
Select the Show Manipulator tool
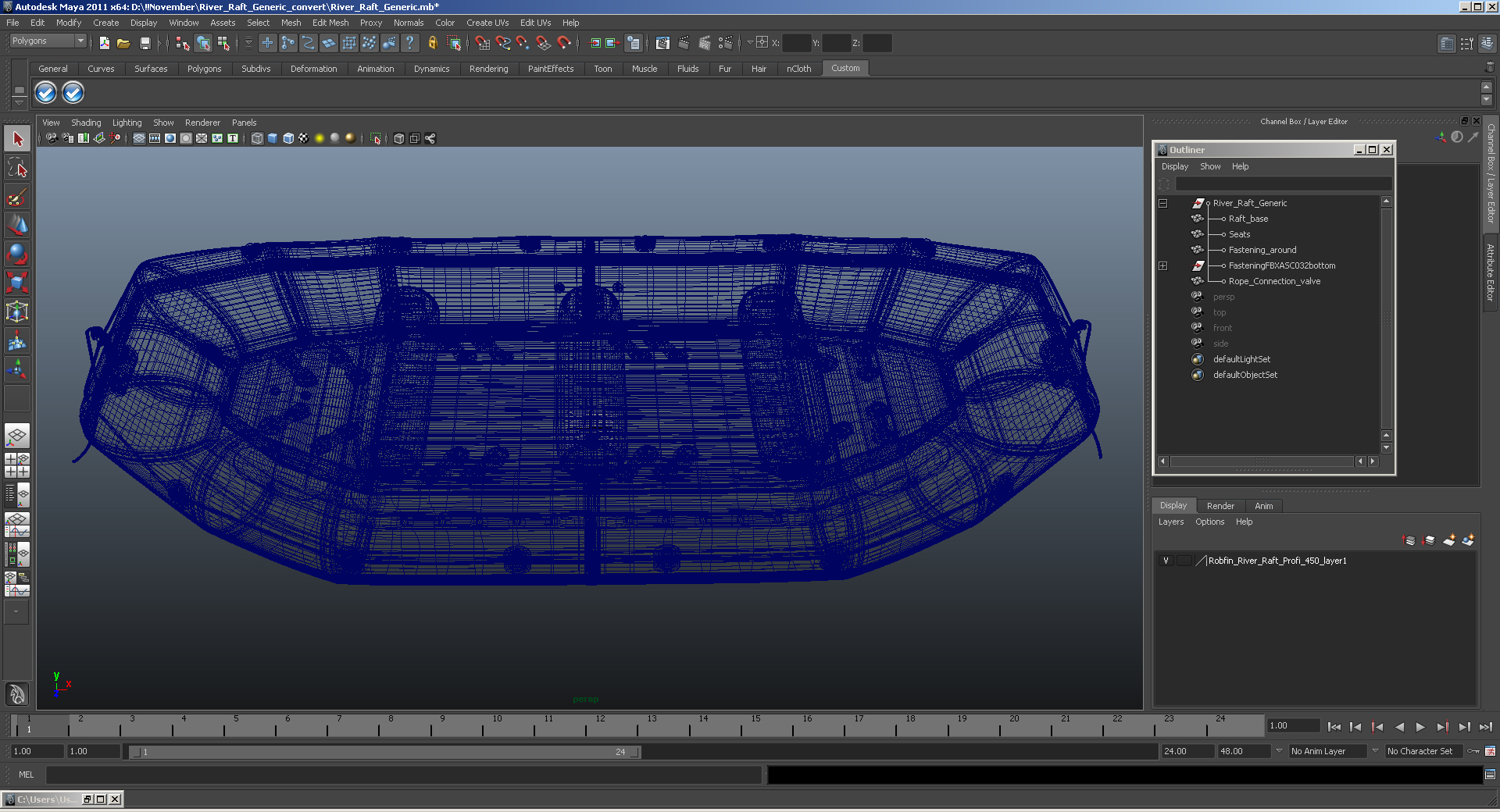(x=17, y=369)
